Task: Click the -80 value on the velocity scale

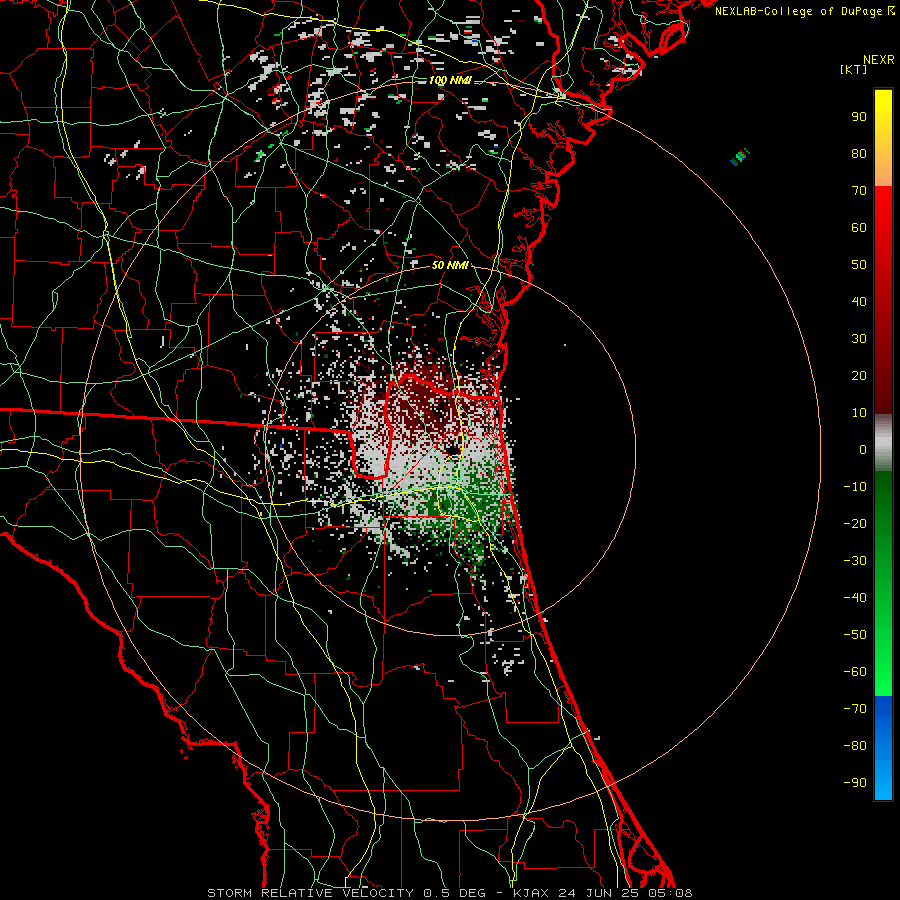Action: 855,746
